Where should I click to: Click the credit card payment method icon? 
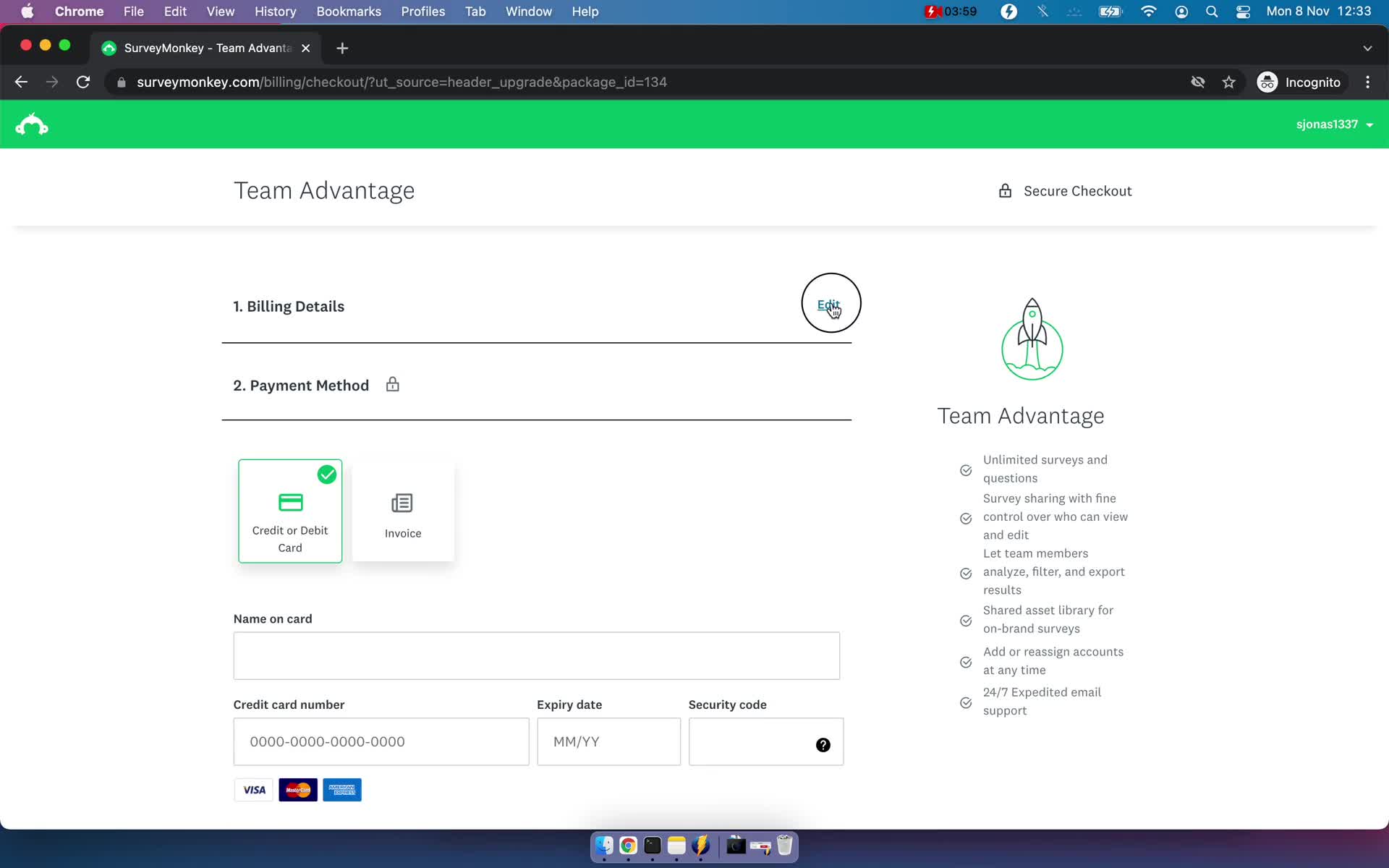point(290,503)
